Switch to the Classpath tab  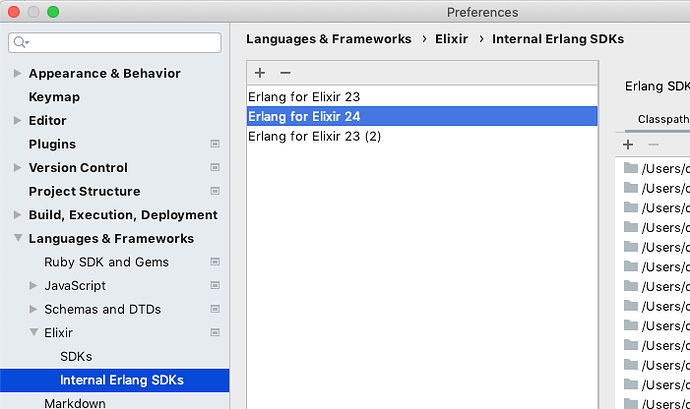pos(663,119)
